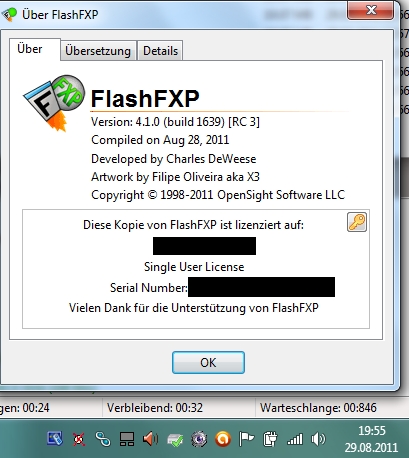409x458 pixels.
Task: Click the gear-shaped eye tray icon
Action: tap(199, 439)
